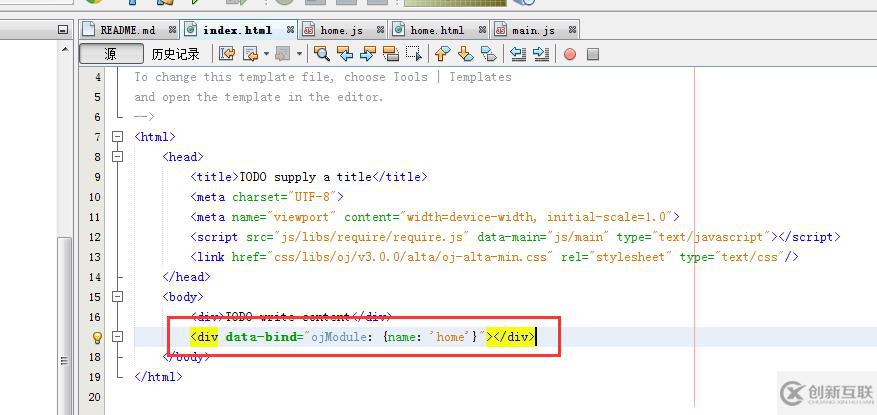877x415 pixels.
Task: Click the meta viewport line
Action: pos(435,217)
